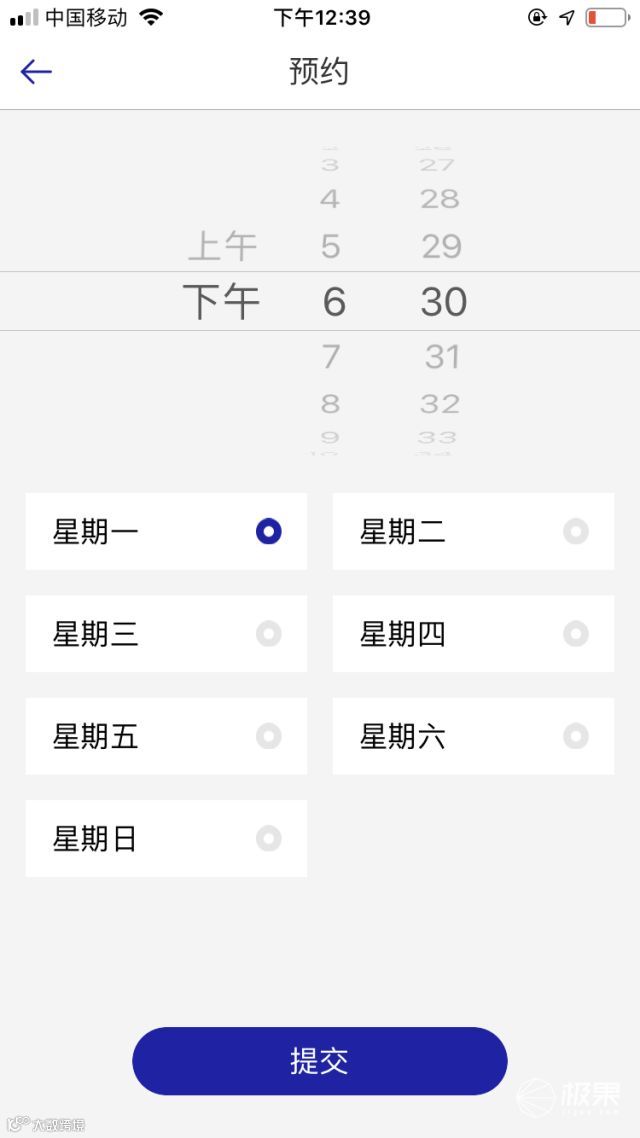
Task: Tap the low battery indicator
Action: coord(607,16)
